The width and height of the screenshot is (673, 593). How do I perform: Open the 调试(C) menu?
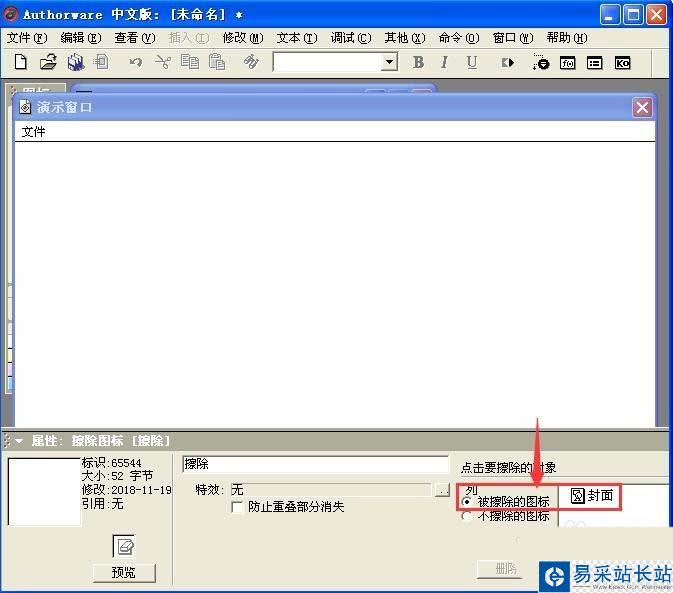(x=351, y=38)
